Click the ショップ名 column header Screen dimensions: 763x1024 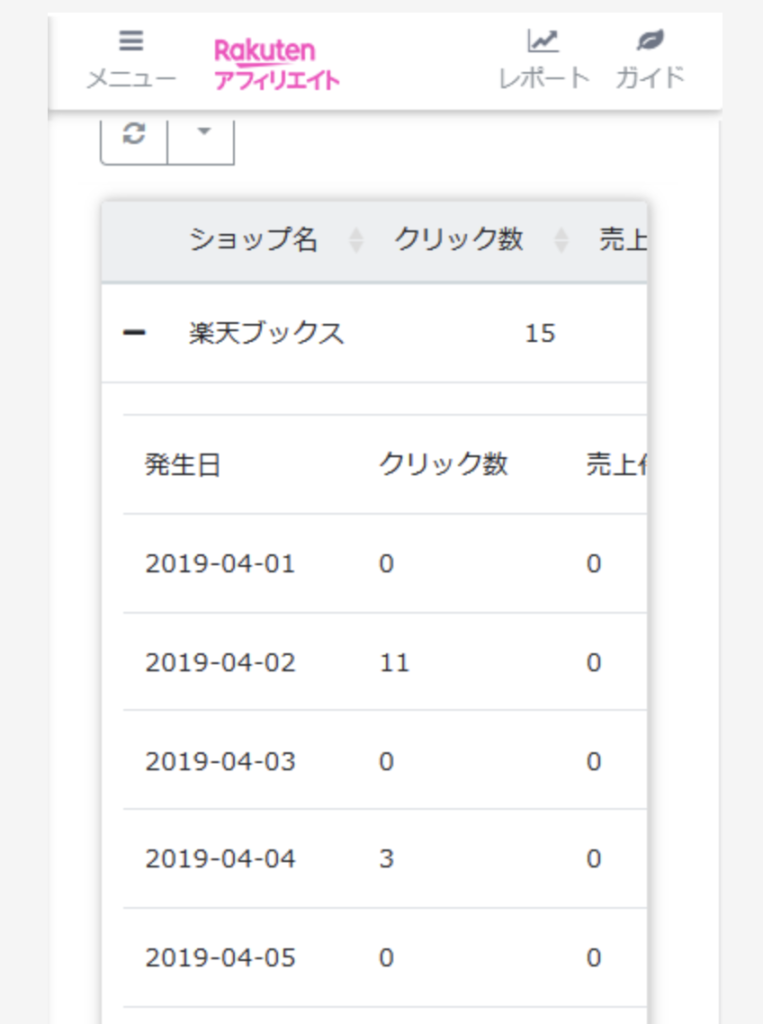253,240
